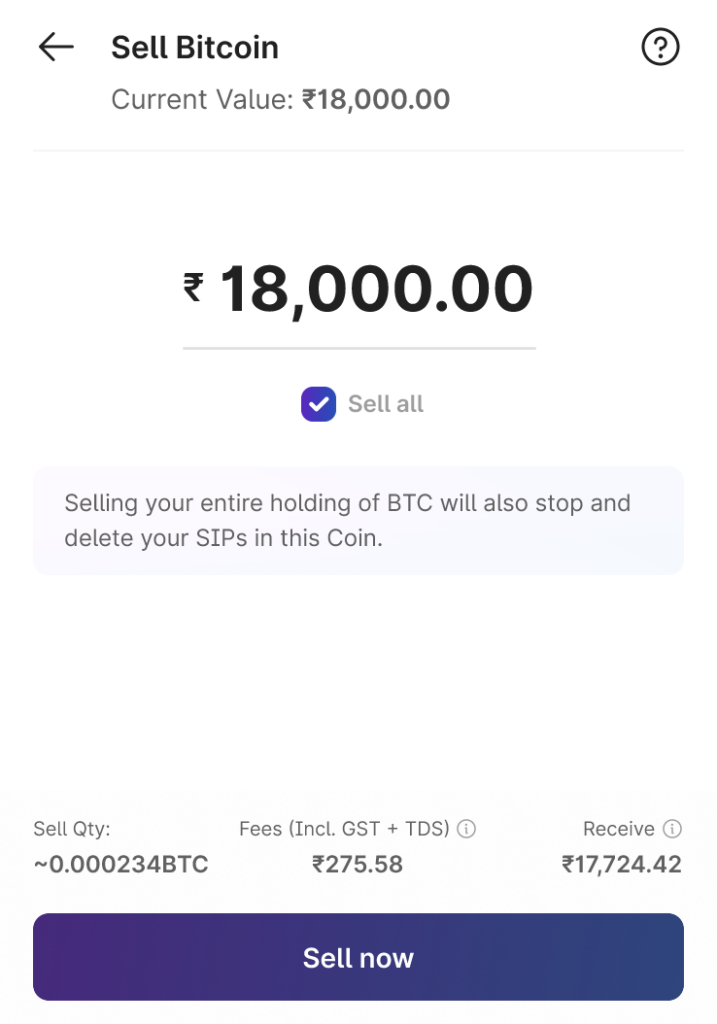Select the ₹275.58 fee amount
Screen dimensions: 717x1024
pos(357,864)
